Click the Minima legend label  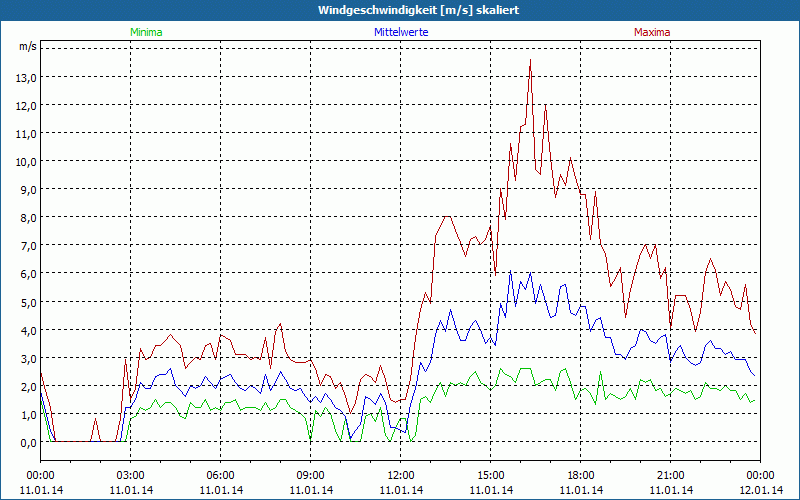click(x=146, y=32)
